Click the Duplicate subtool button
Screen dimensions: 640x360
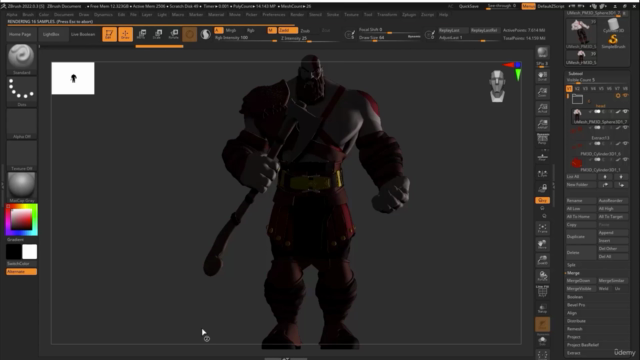coord(581,237)
